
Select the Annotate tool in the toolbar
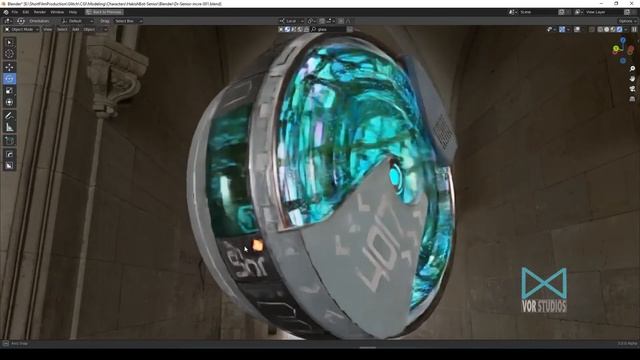point(9,116)
